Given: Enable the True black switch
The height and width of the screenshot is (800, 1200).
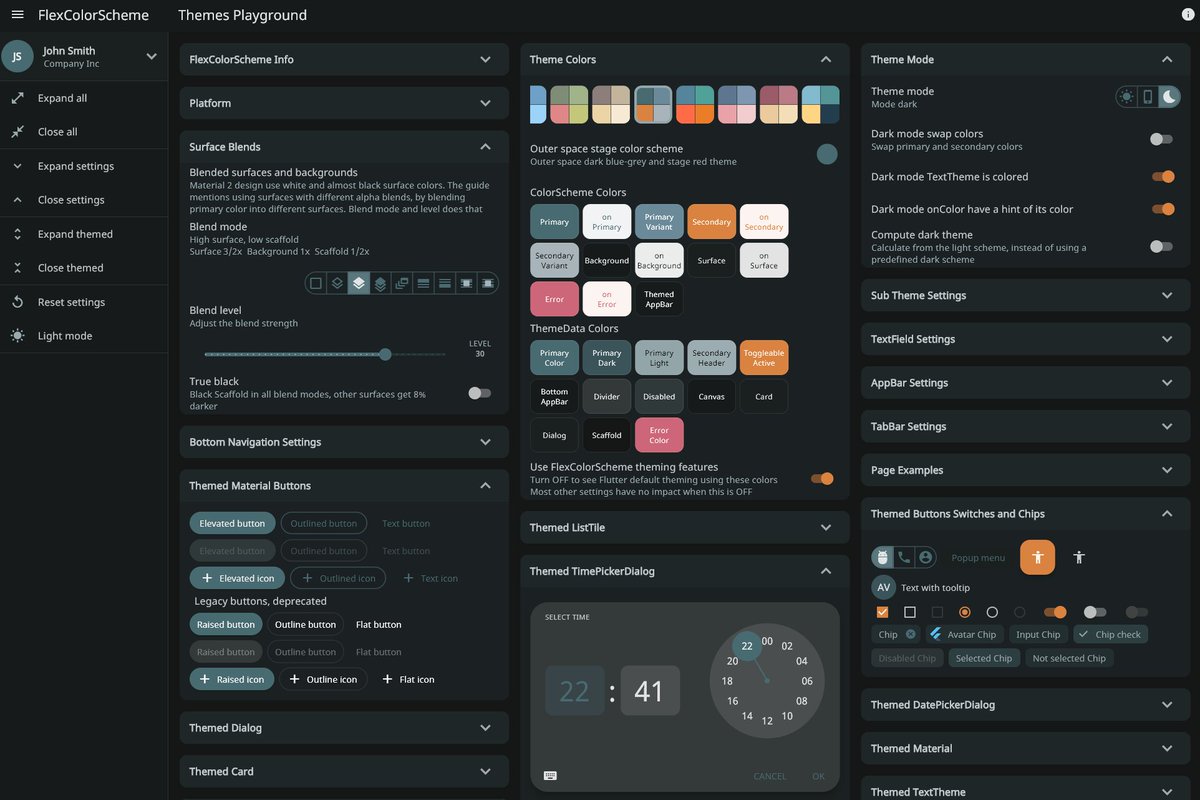Looking at the screenshot, I should click(479, 393).
